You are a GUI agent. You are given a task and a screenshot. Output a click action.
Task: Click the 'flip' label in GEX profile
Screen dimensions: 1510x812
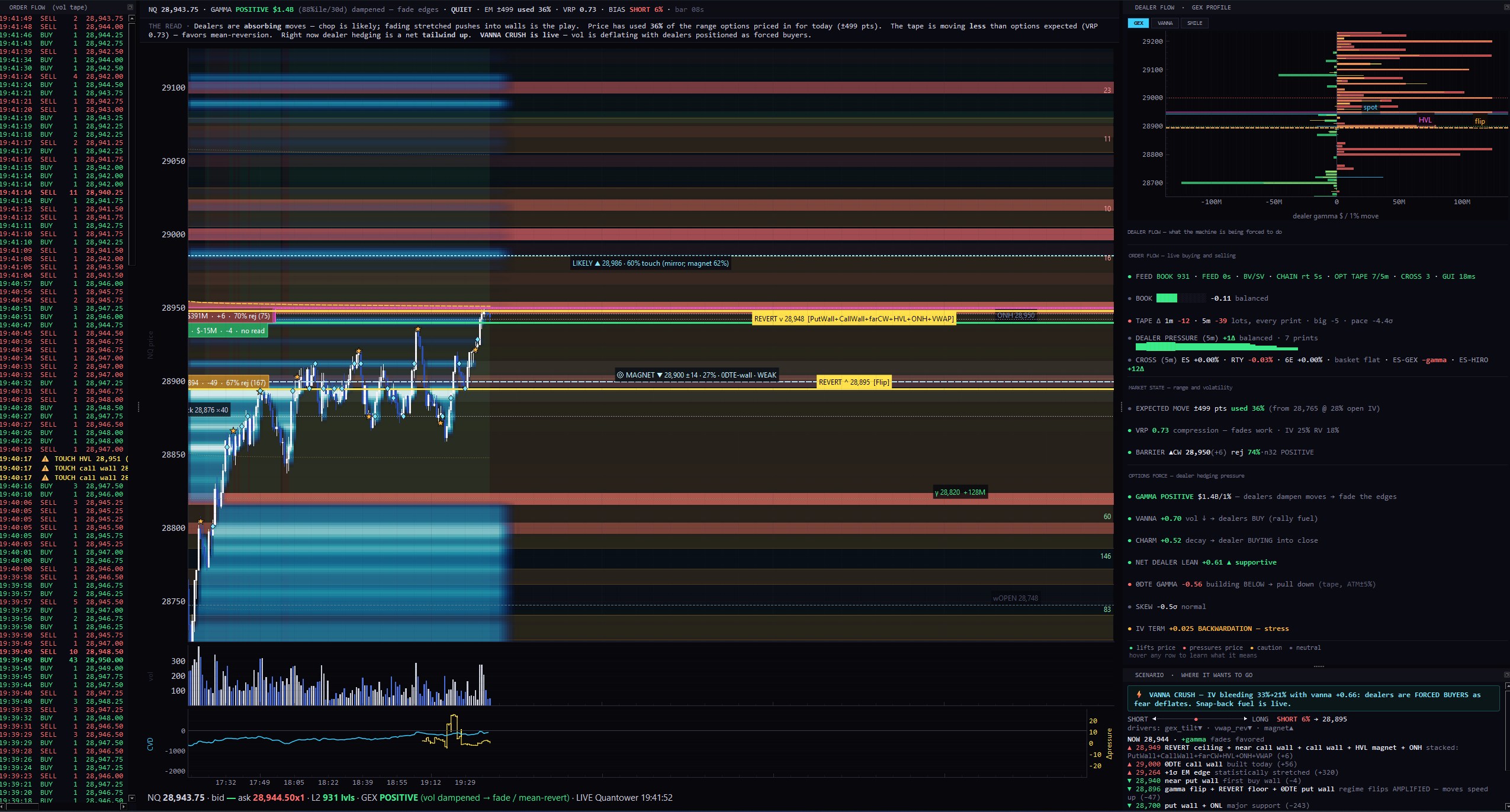[1480, 121]
